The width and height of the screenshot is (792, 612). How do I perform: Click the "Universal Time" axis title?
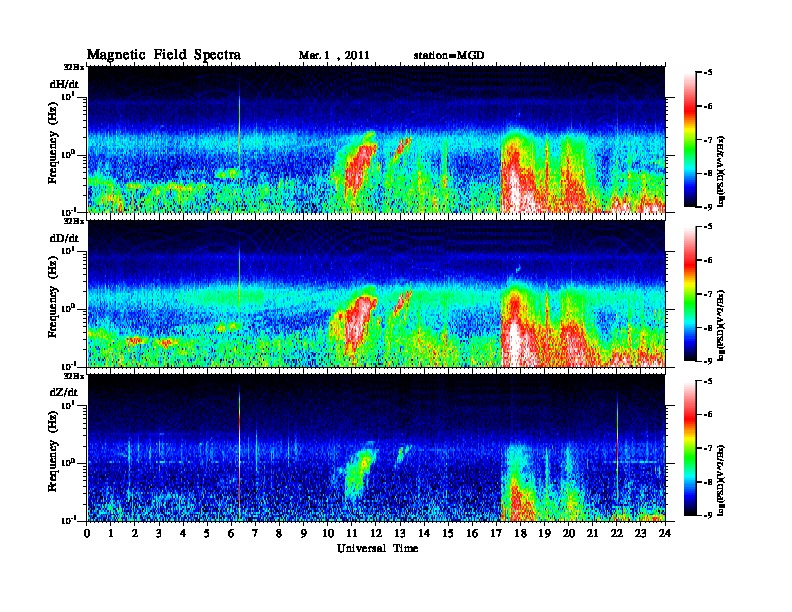[377, 548]
